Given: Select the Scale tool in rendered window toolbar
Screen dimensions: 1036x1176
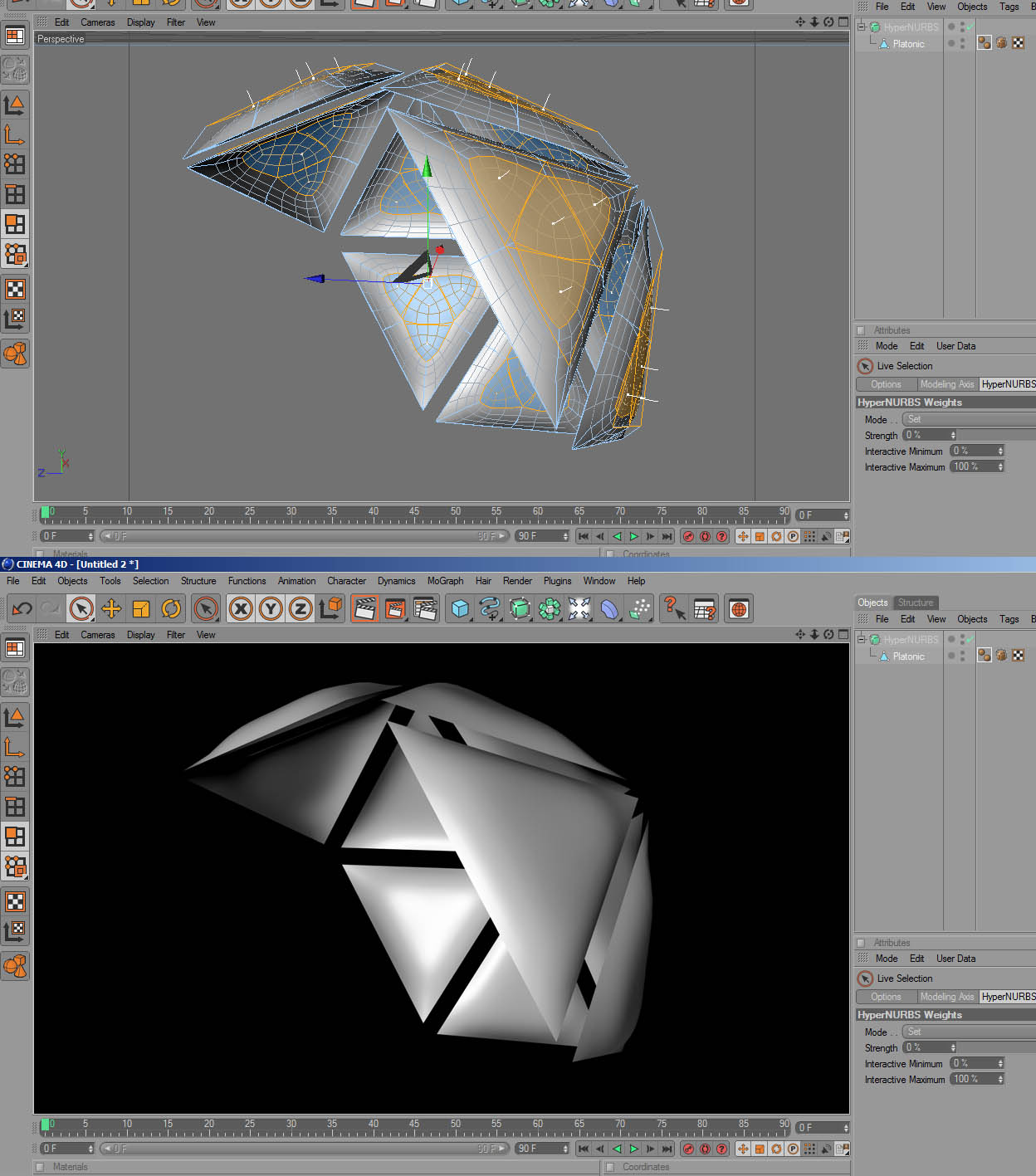Looking at the screenshot, I should click(x=141, y=609).
